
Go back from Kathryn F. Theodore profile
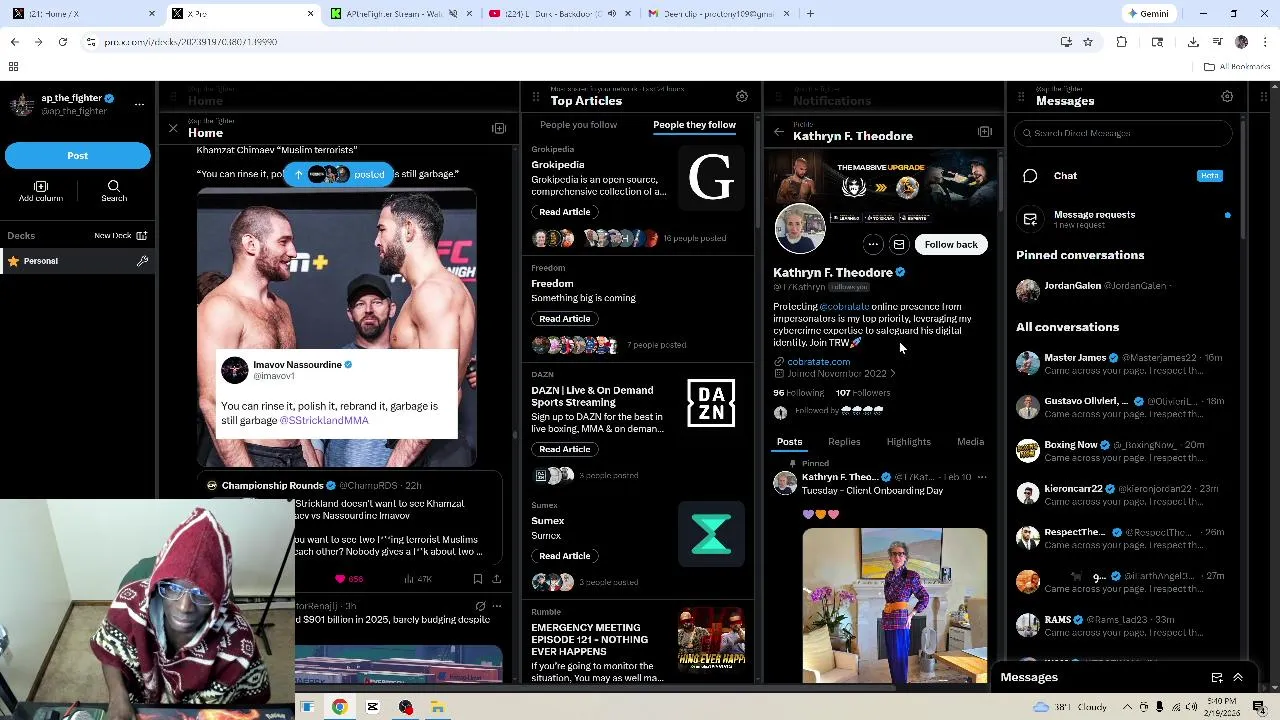click(x=779, y=132)
